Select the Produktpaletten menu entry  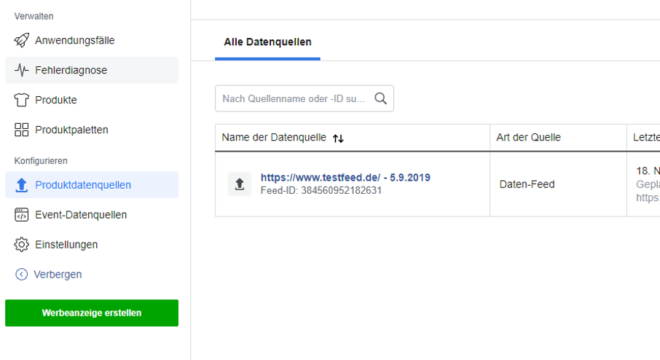pos(92,130)
